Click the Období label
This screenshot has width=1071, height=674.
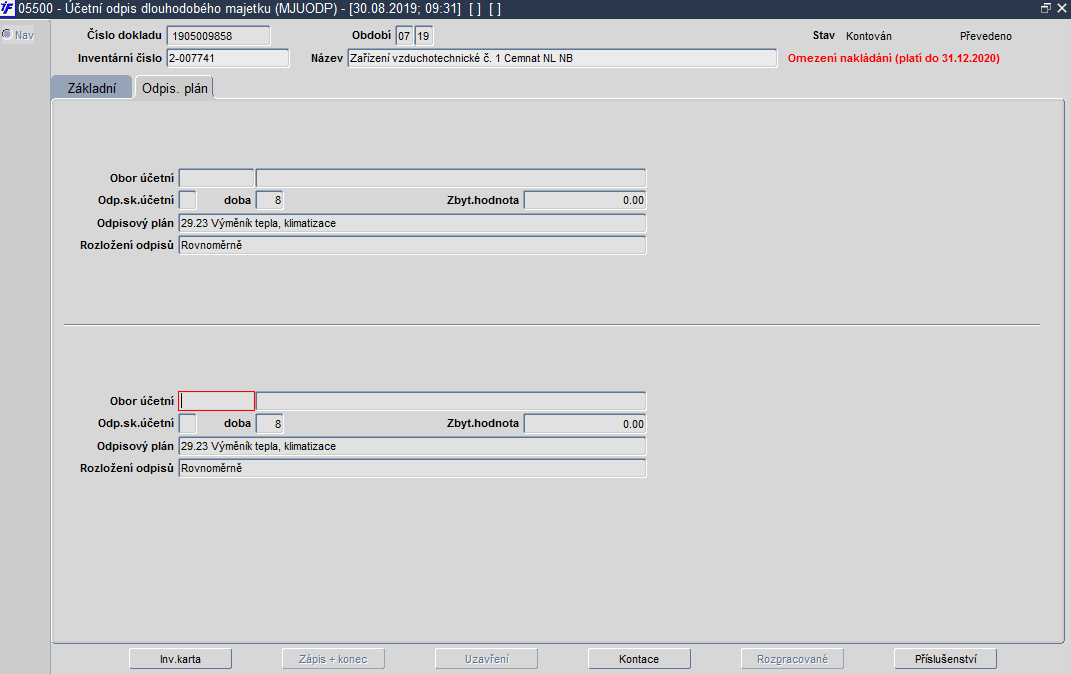pyautogui.click(x=372, y=35)
